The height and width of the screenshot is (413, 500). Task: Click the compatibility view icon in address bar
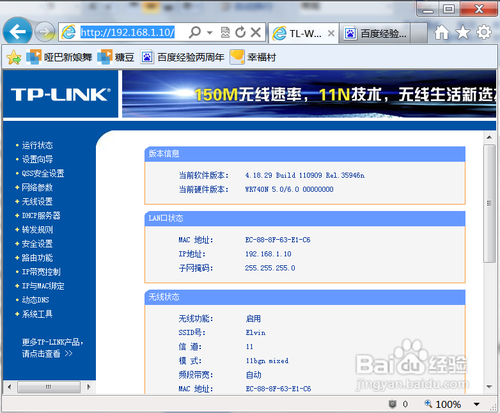pos(225,32)
